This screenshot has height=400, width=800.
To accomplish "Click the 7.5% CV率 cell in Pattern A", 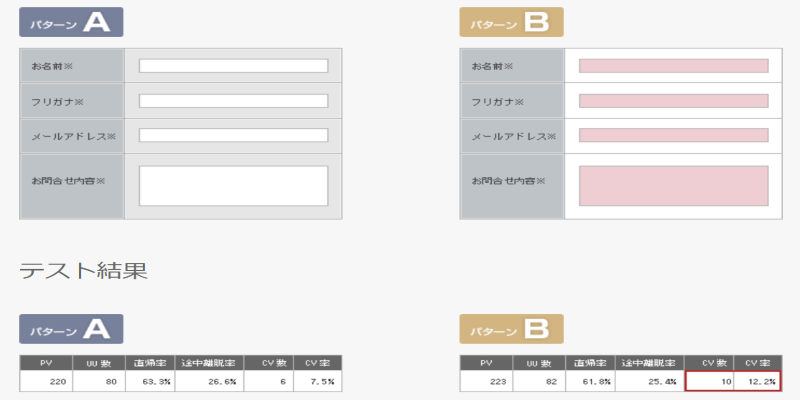I will coord(319,381).
